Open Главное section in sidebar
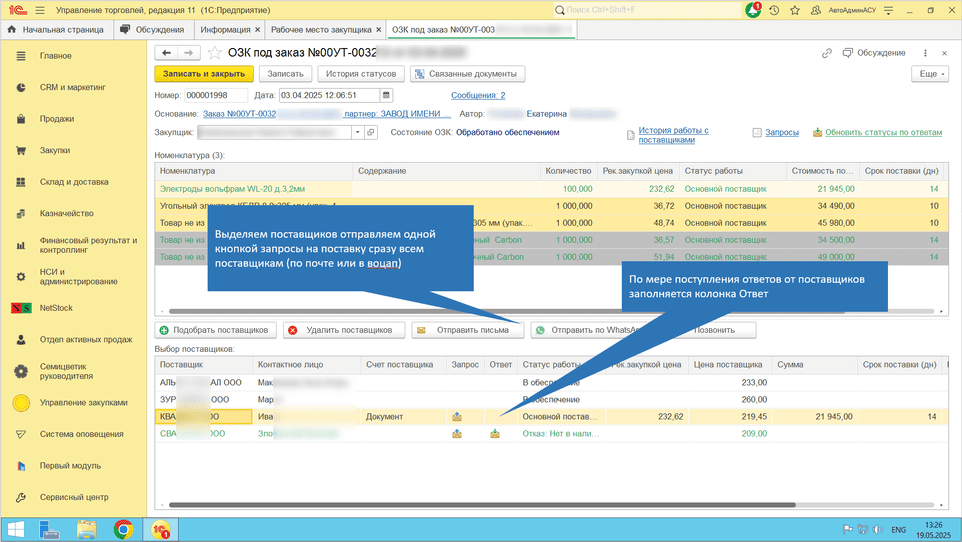Viewport: 962px width, 542px height. [55, 56]
